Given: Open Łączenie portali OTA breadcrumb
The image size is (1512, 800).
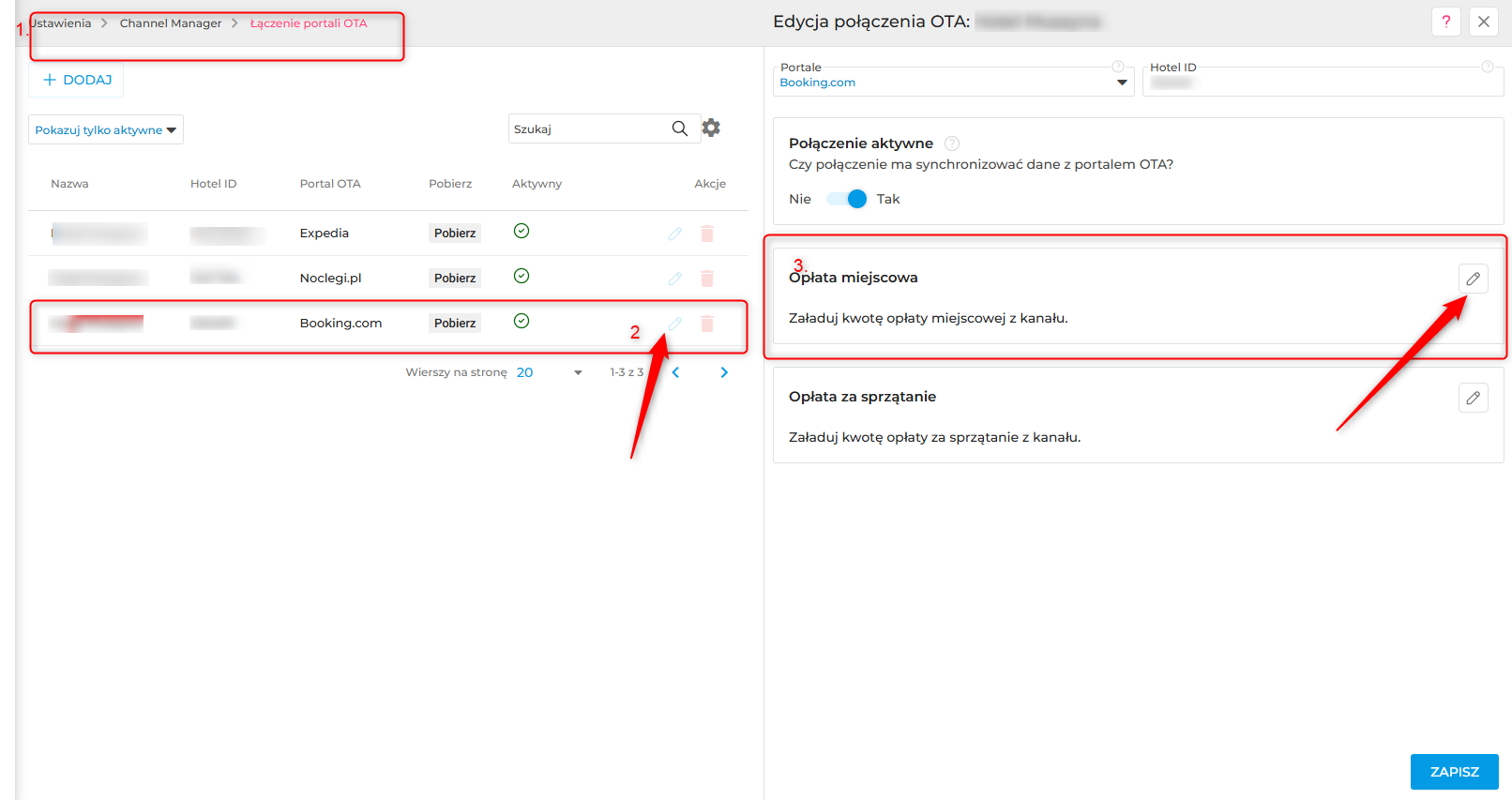Looking at the screenshot, I should coord(309,23).
